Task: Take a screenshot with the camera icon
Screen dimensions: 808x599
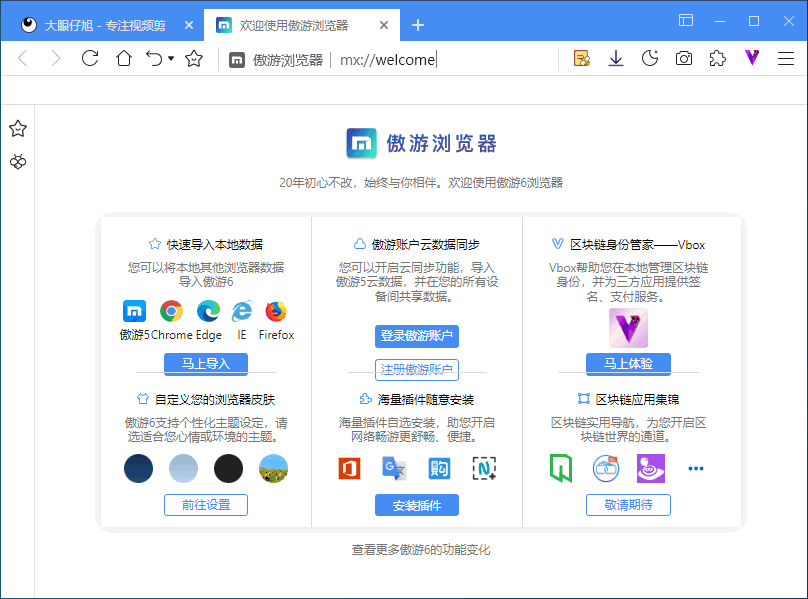Action: (684, 58)
